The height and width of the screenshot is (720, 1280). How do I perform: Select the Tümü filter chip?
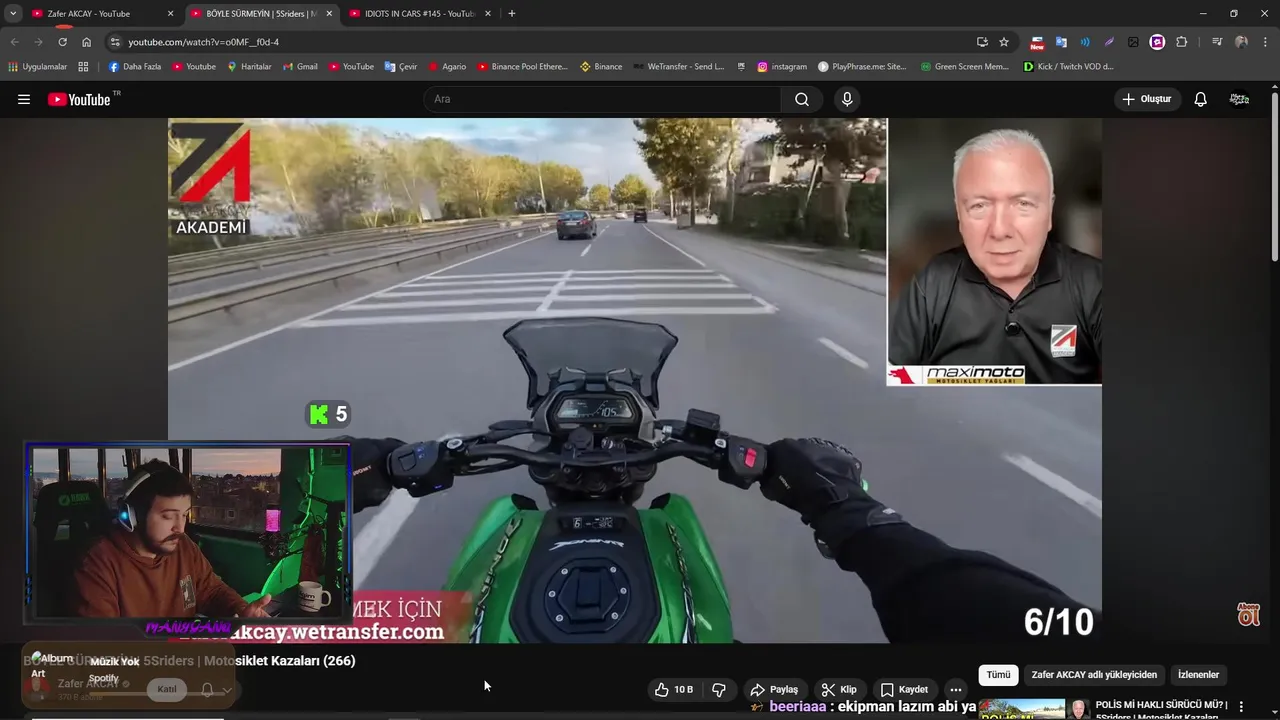click(x=998, y=675)
